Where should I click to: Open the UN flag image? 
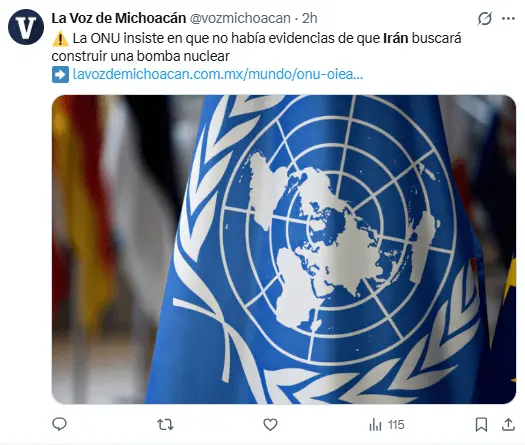coord(284,249)
